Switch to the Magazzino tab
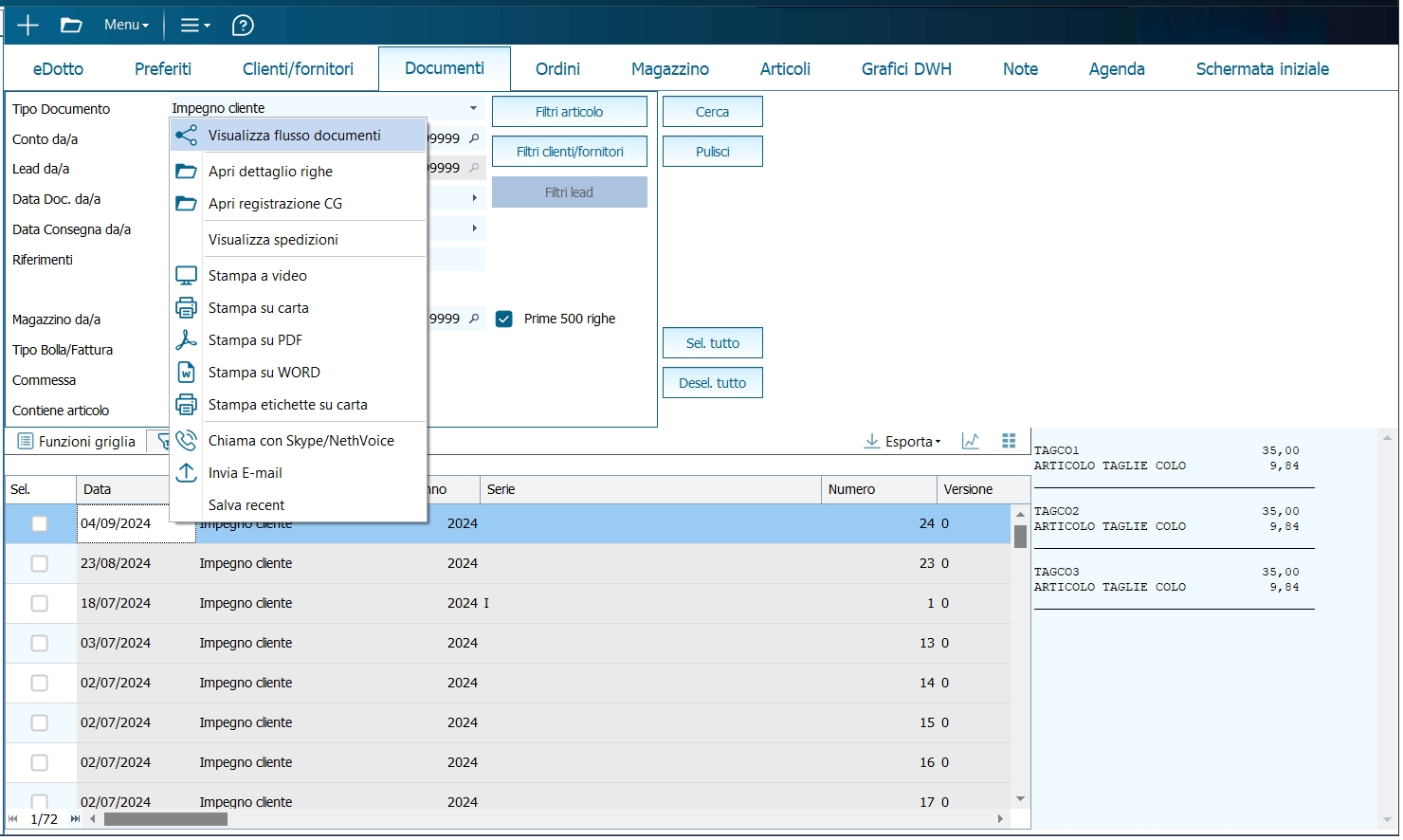Image resolution: width=1403 pixels, height=840 pixels. click(669, 69)
